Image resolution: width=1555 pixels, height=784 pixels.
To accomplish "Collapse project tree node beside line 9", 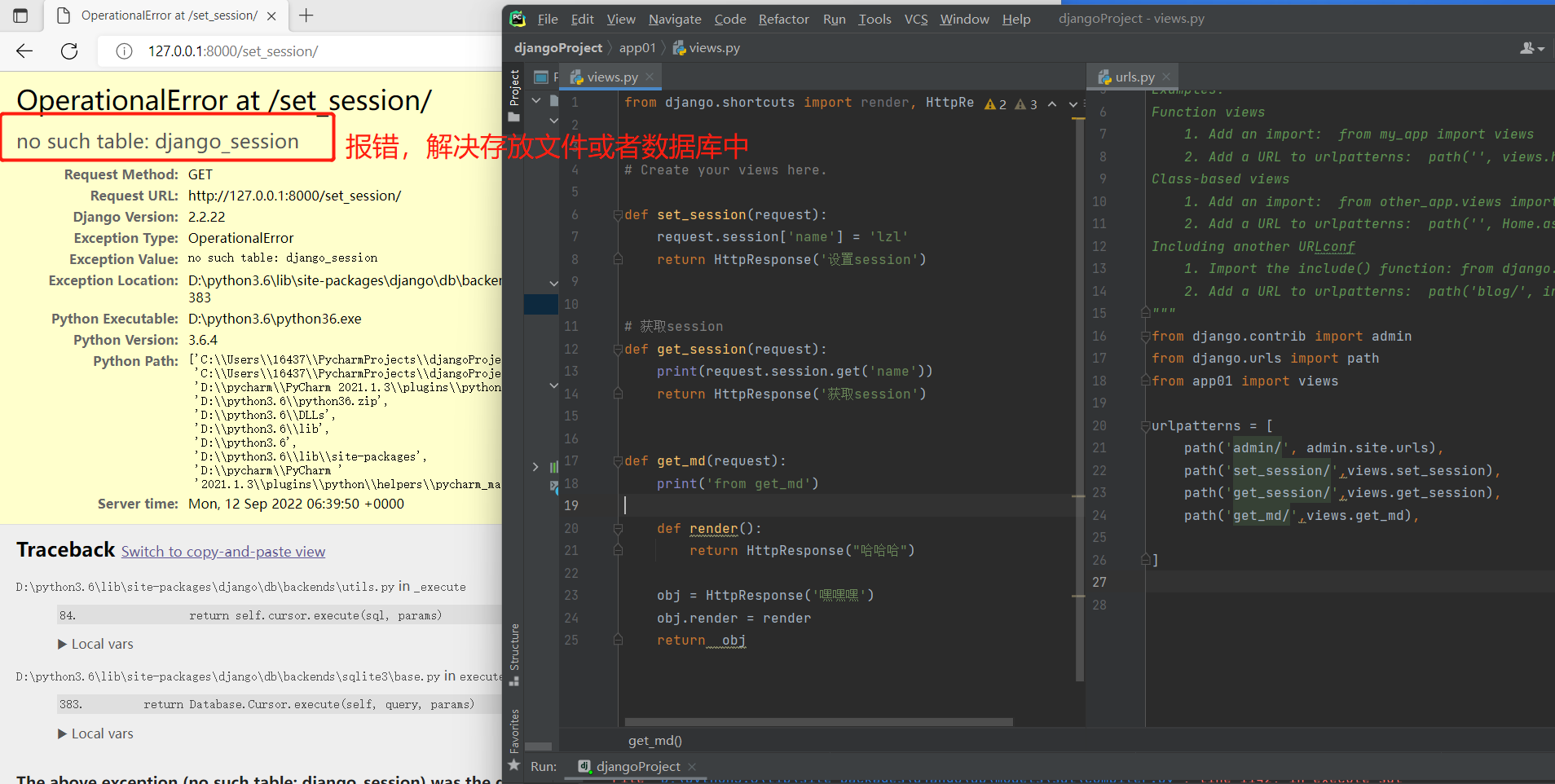I will (x=554, y=284).
